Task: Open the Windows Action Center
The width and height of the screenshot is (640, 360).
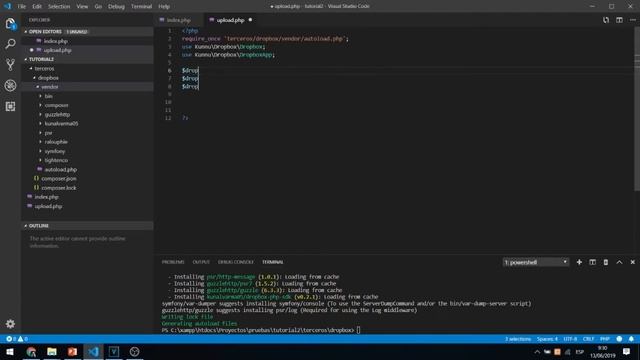Action: click(x=626, y=351)
